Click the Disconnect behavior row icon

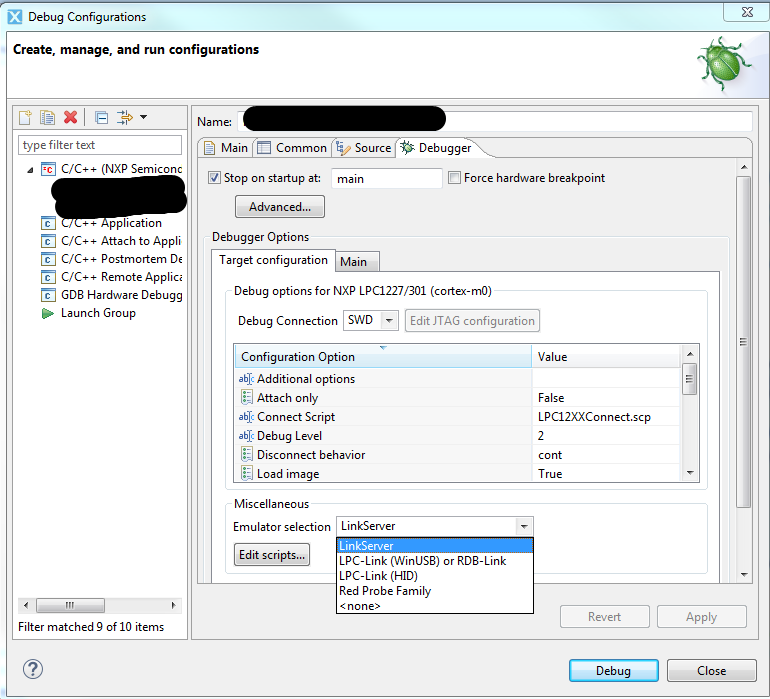(x=247, y=455)
